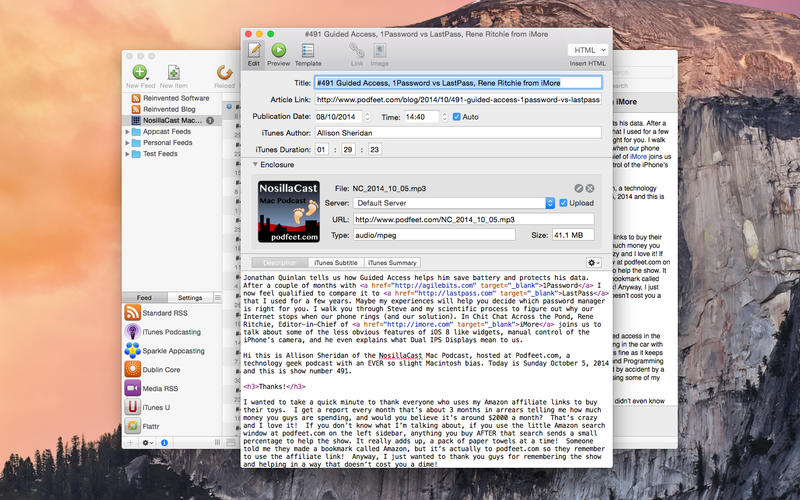This screenshot has height=500, width=800.
Task: Click the Template toolbar icon
Action: tap(308, 50)
